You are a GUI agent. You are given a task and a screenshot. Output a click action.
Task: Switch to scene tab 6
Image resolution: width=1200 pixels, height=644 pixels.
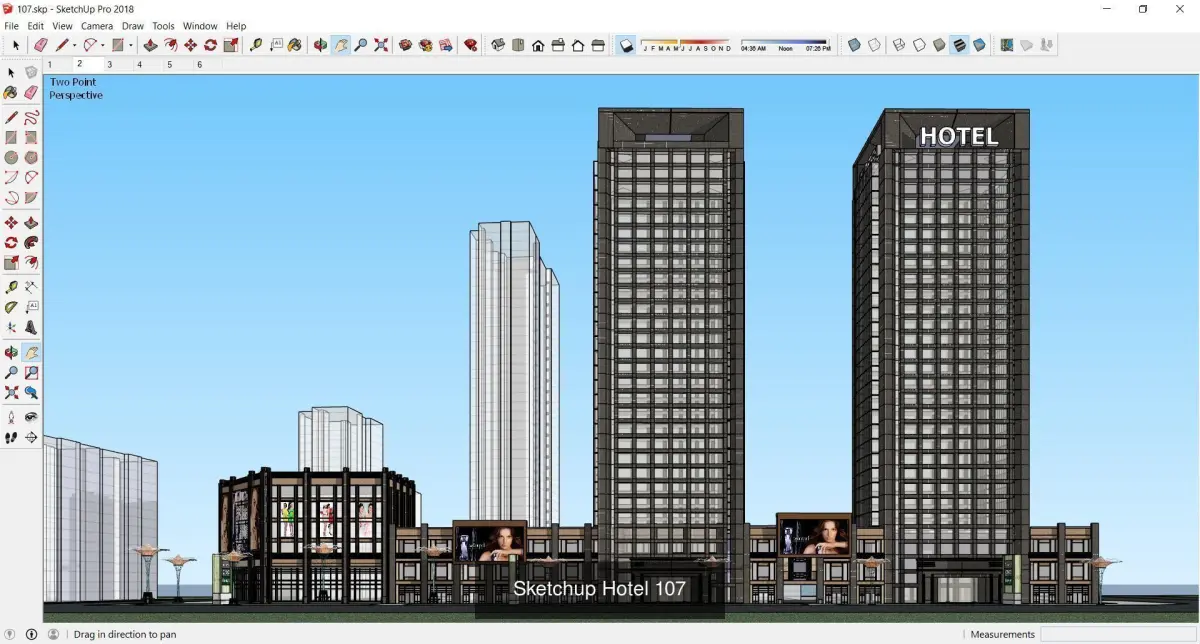pos(199,64)
